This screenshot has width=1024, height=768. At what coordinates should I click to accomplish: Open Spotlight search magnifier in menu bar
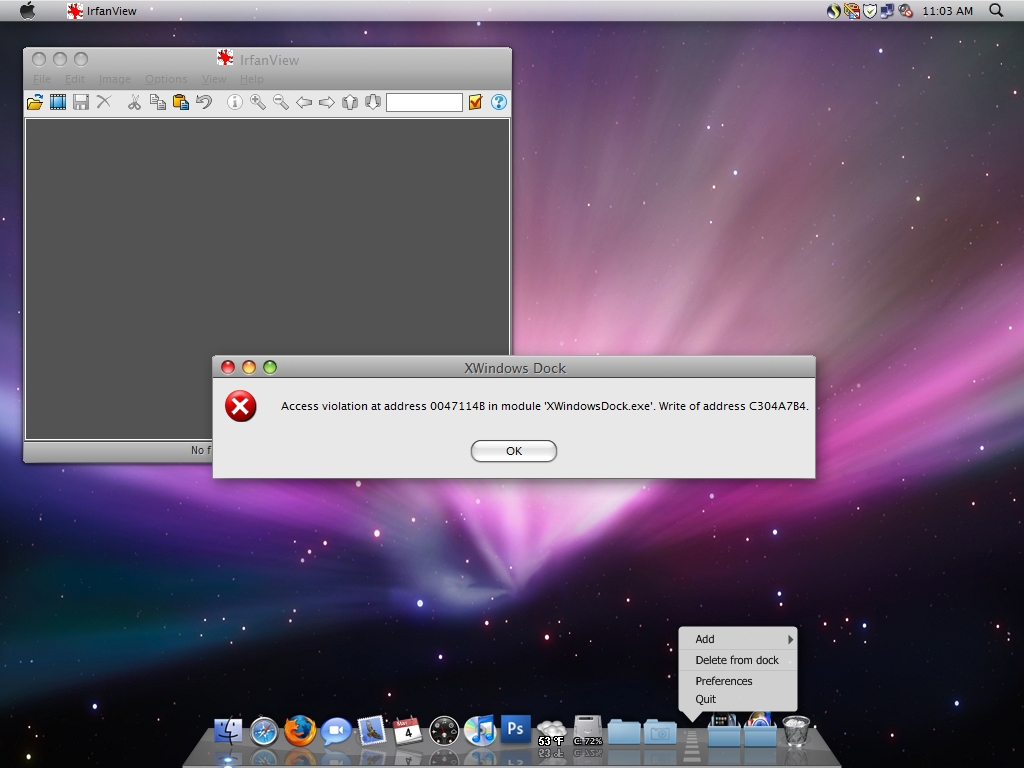[x=996, y=10]
